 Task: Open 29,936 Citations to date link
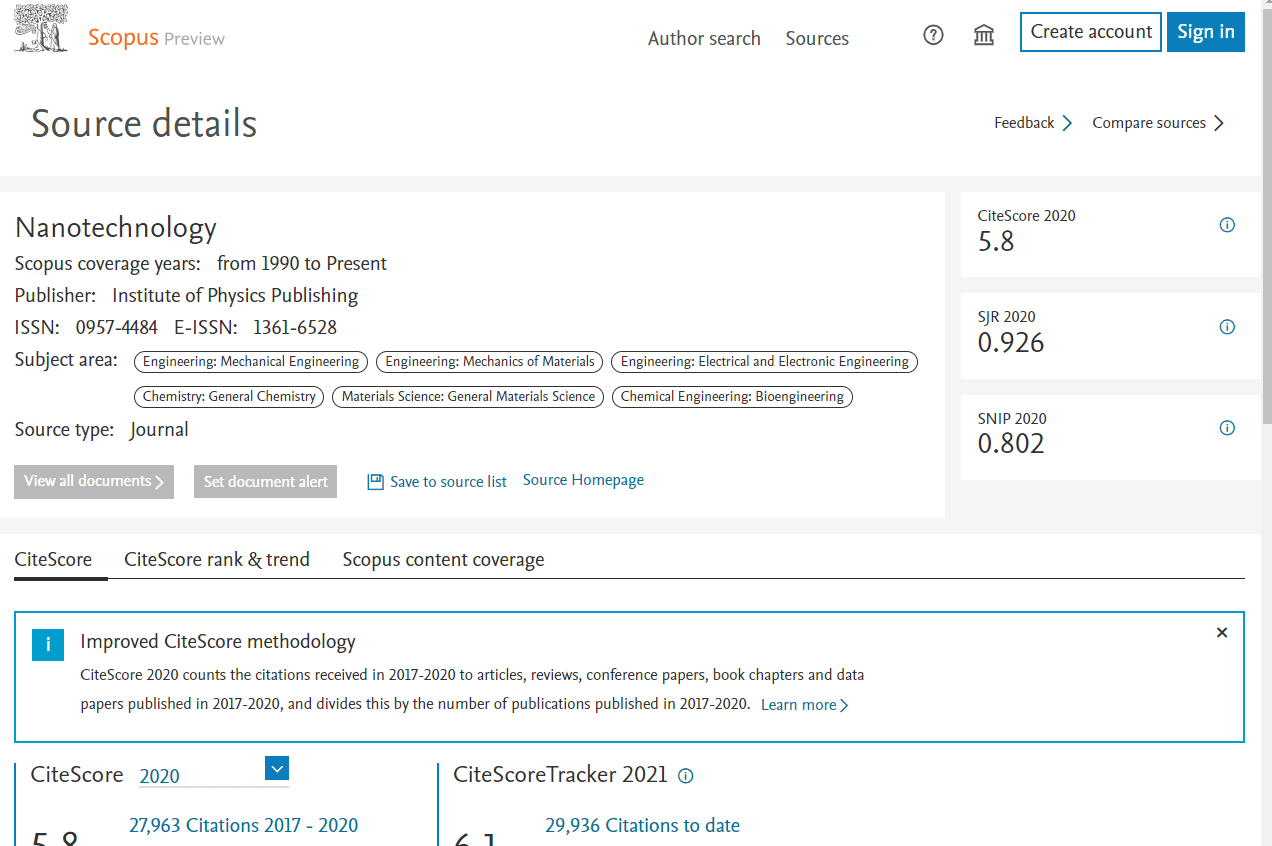point(642,825)
